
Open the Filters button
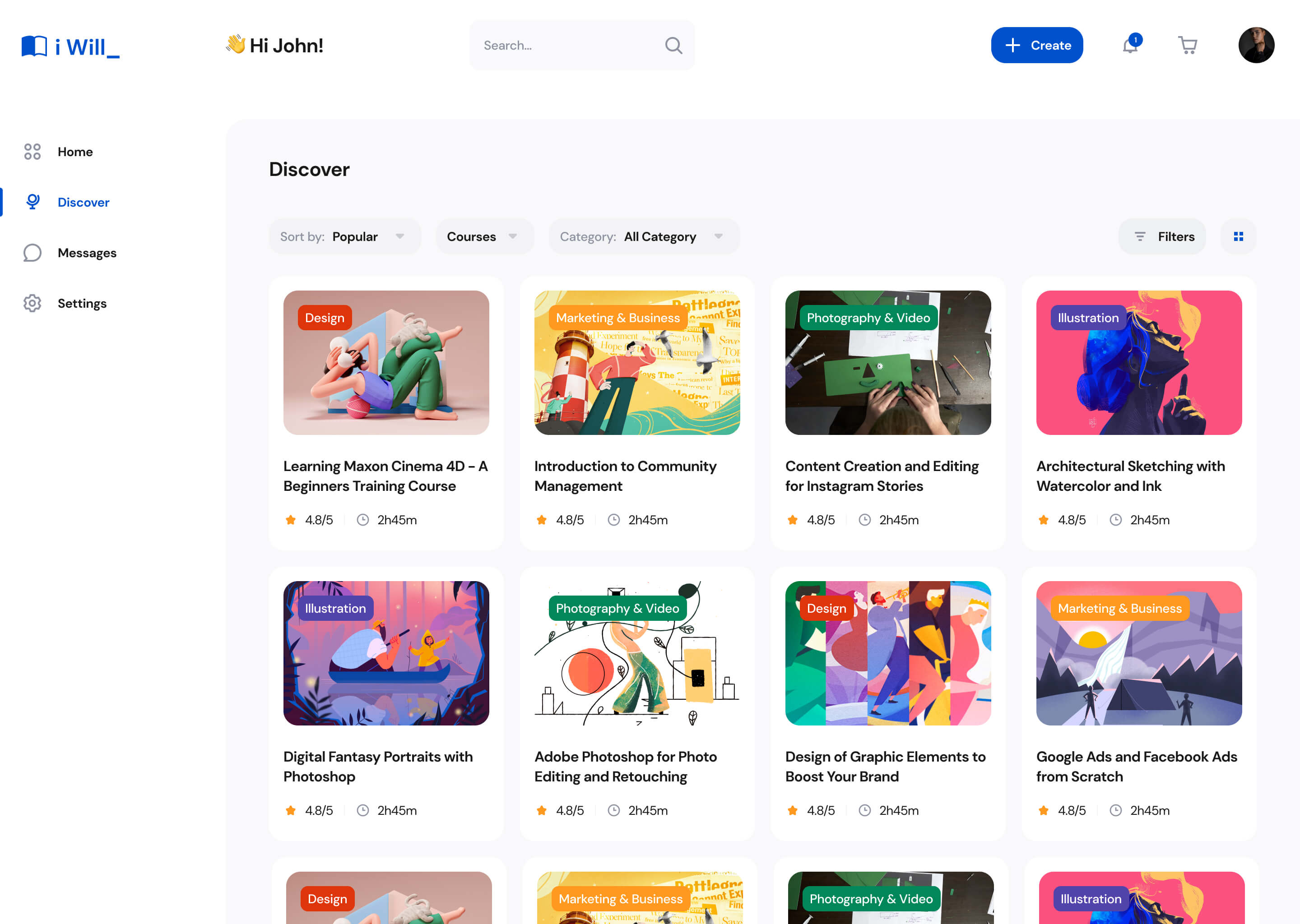(x=1162, y=237)
